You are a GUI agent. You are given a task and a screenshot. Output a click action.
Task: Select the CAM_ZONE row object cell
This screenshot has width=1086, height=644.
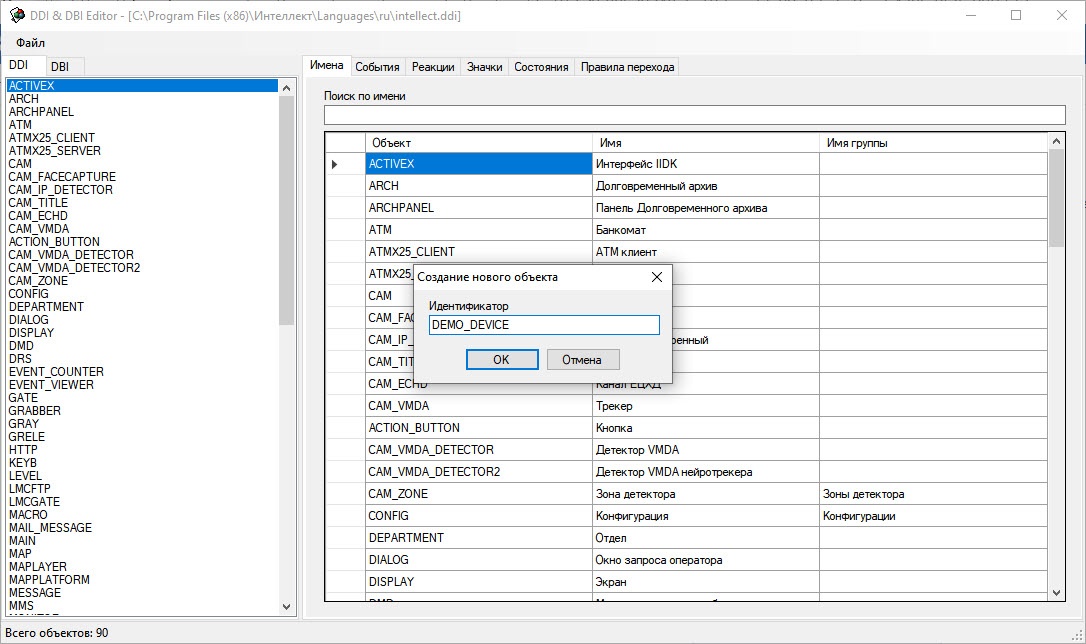pos(478,494)
